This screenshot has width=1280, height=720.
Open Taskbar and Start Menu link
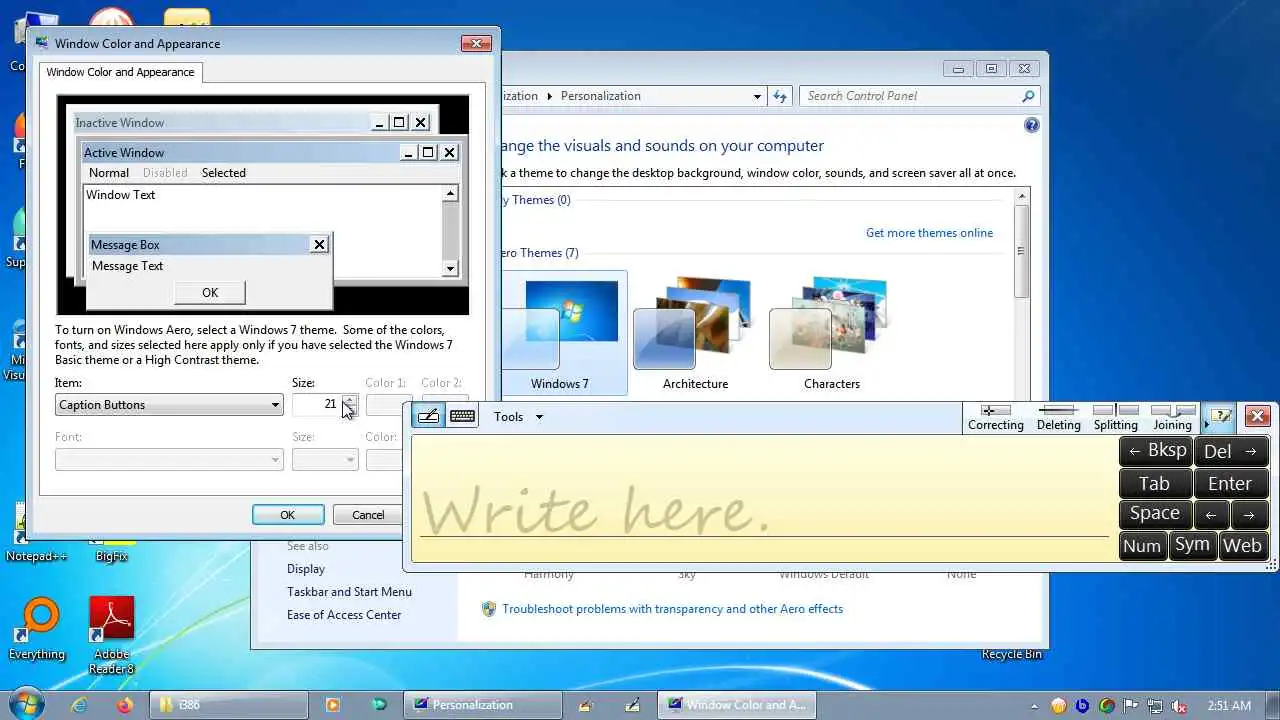[349, 592]
